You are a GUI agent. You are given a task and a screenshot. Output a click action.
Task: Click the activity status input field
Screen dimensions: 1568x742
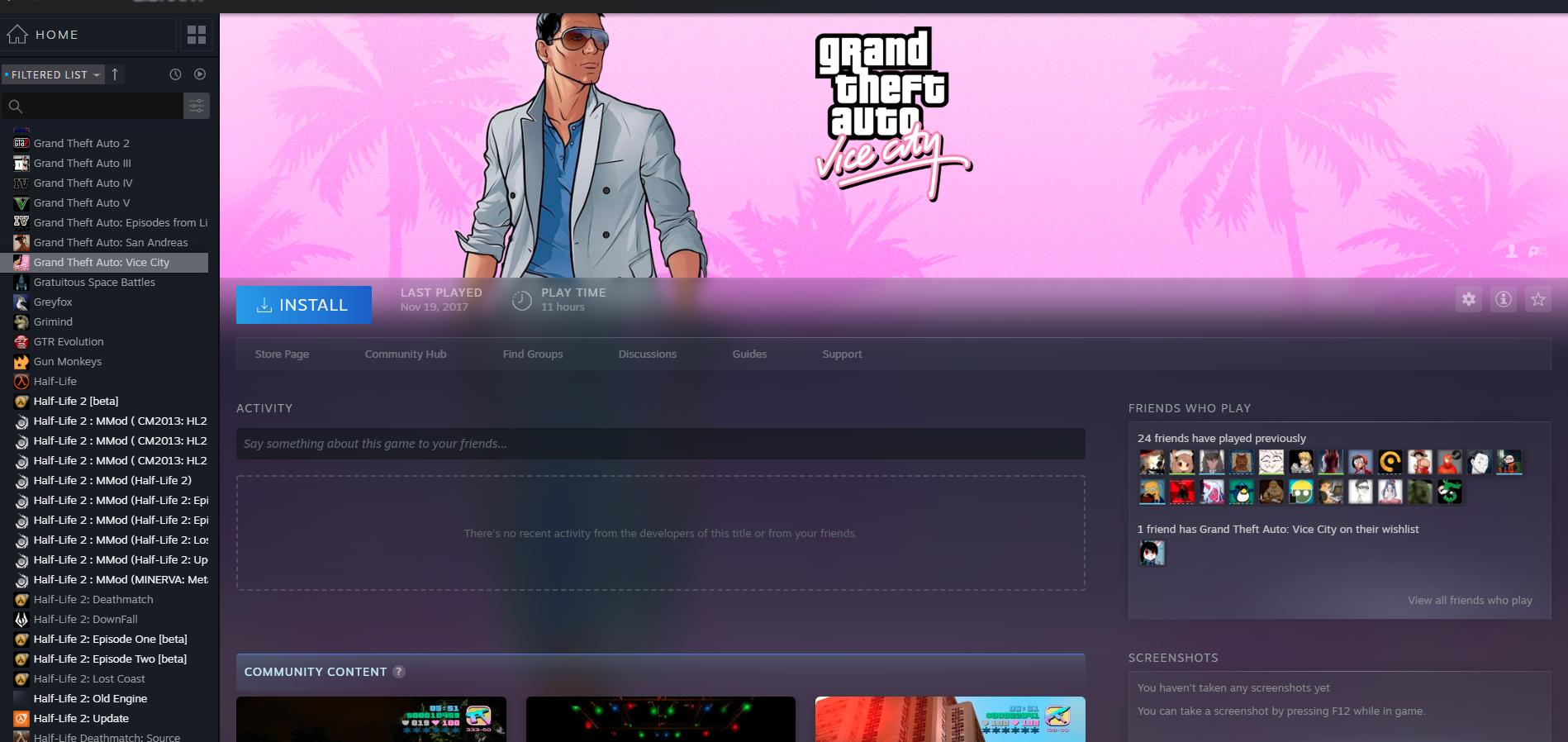click(x=659, y=444)
